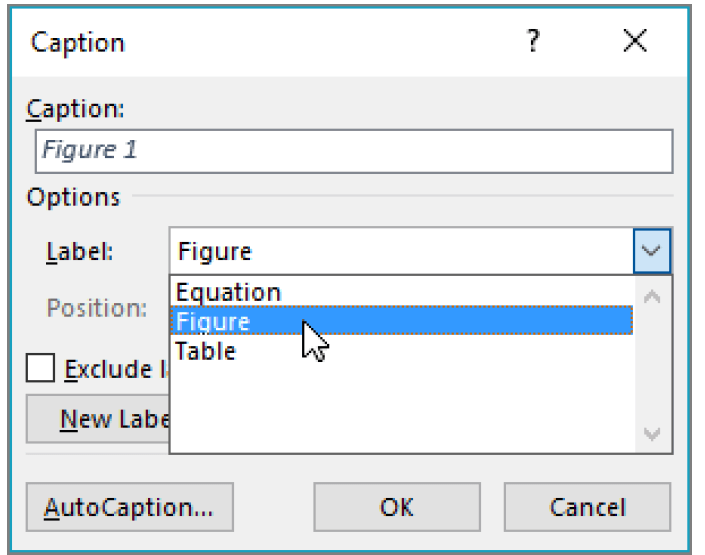Viewport: 705px width, 555px height.
Task: Confirm the caption with OK
Action: (397, 507)
